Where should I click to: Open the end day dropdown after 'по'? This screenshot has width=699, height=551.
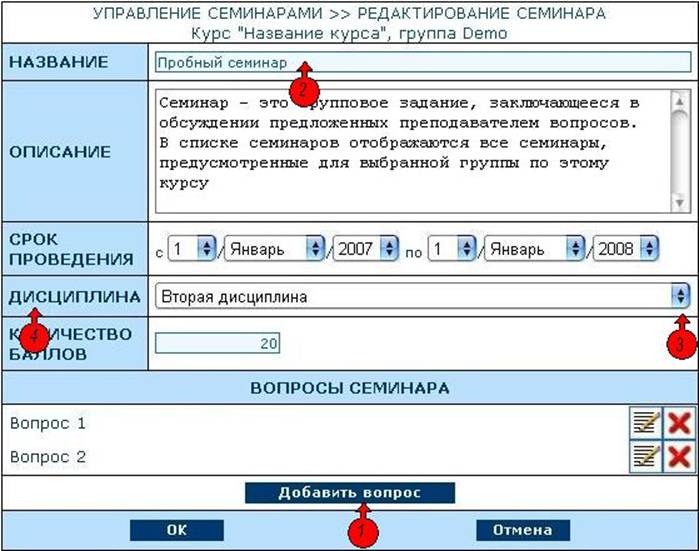[453, 249]
